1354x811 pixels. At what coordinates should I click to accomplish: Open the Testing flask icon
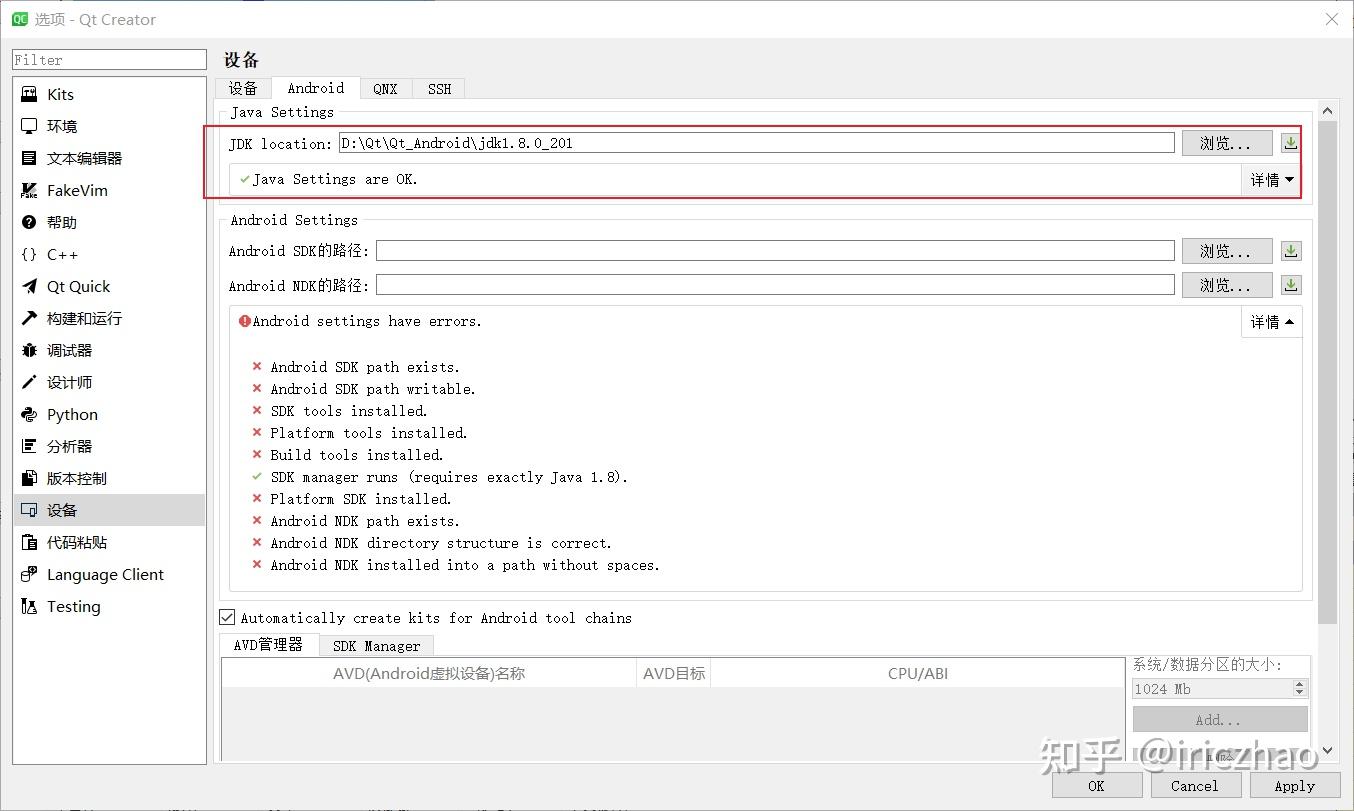(29, 606)
